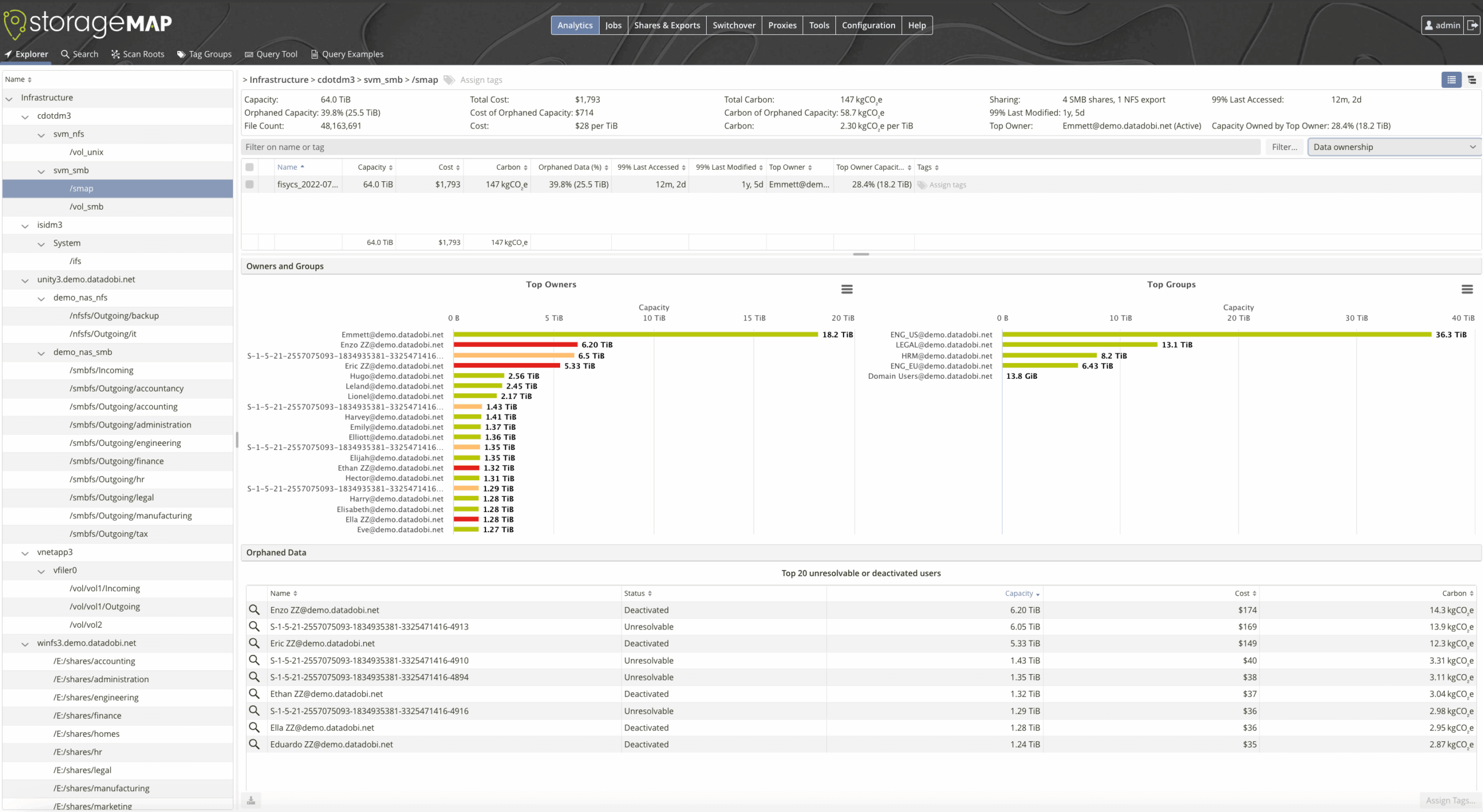Screen dimensions: 1483x812
Task: Switch to the Jobs tab
Action: (x=612, y=25)
